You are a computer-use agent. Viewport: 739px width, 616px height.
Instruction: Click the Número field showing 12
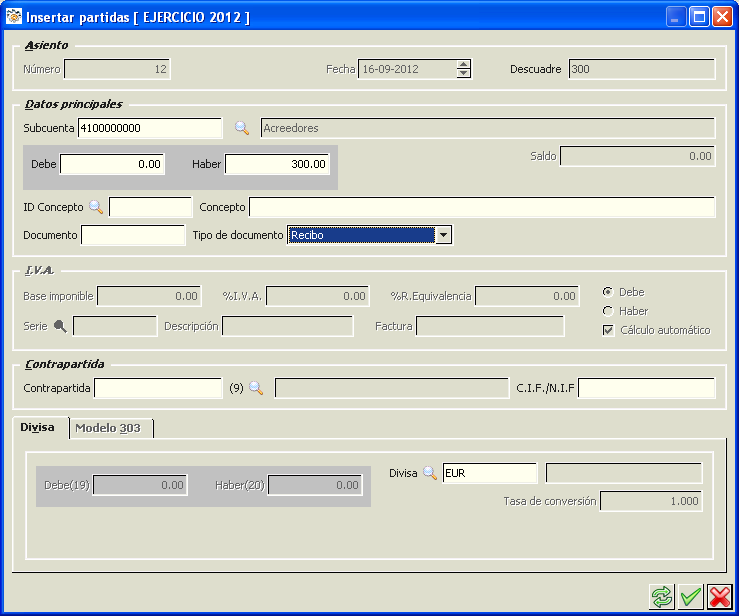click(117, 69)
